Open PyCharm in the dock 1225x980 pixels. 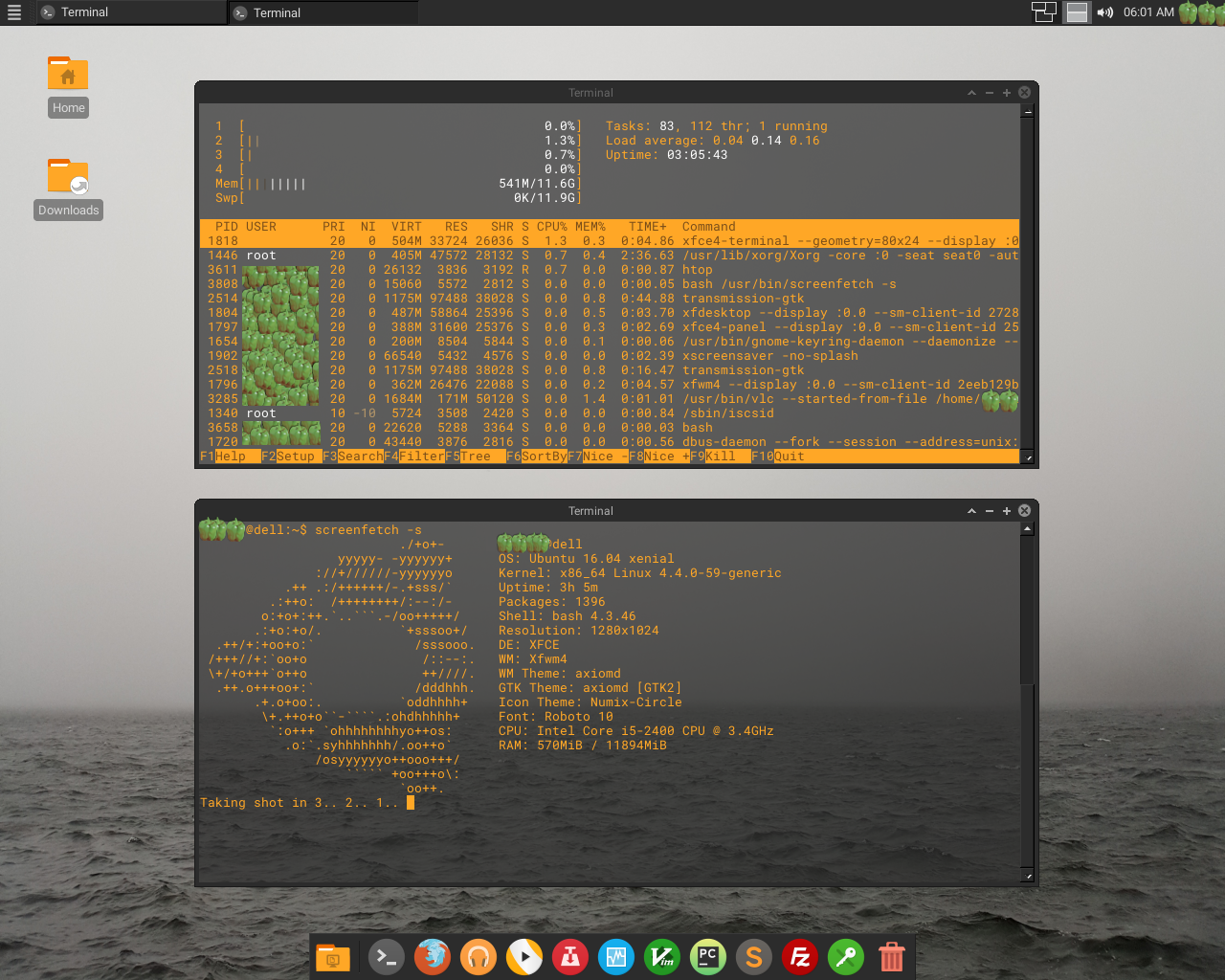click(x=707, y=956)
